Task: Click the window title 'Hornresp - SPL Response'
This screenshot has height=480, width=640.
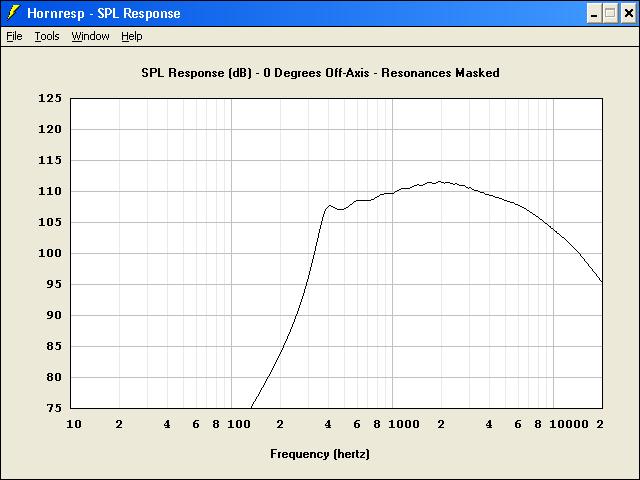Action: [104, 13]
